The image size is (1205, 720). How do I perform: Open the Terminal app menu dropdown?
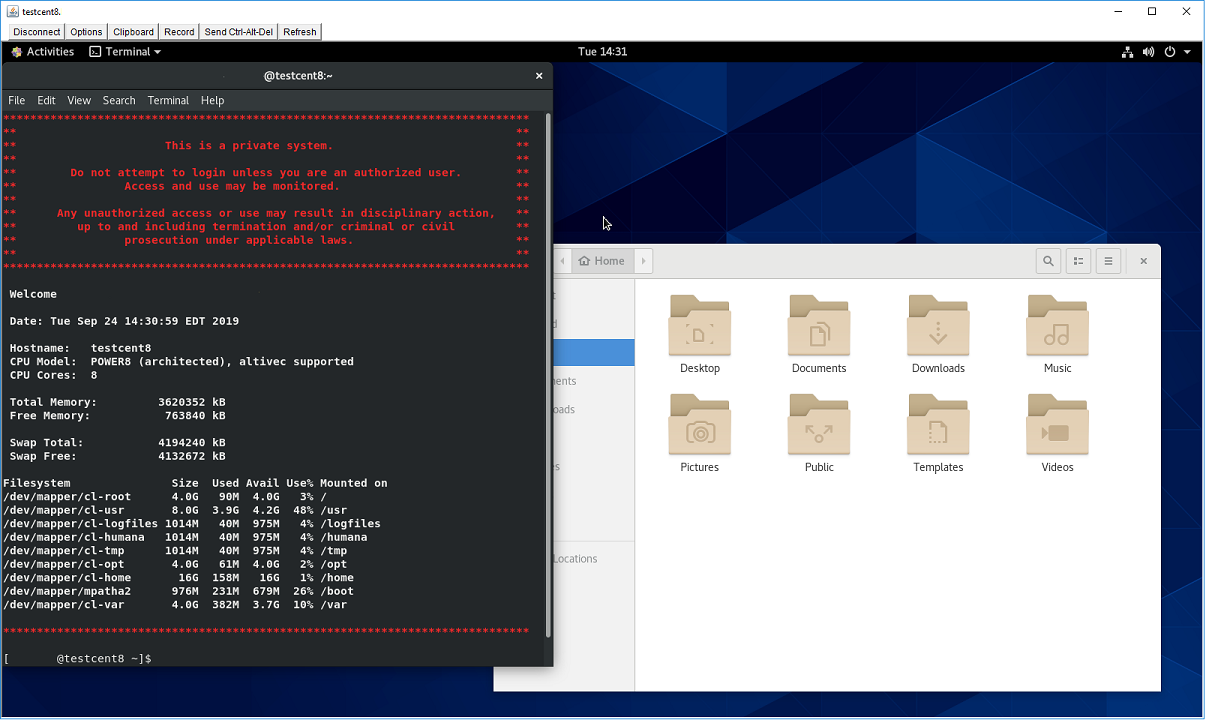tap(125, 52)
